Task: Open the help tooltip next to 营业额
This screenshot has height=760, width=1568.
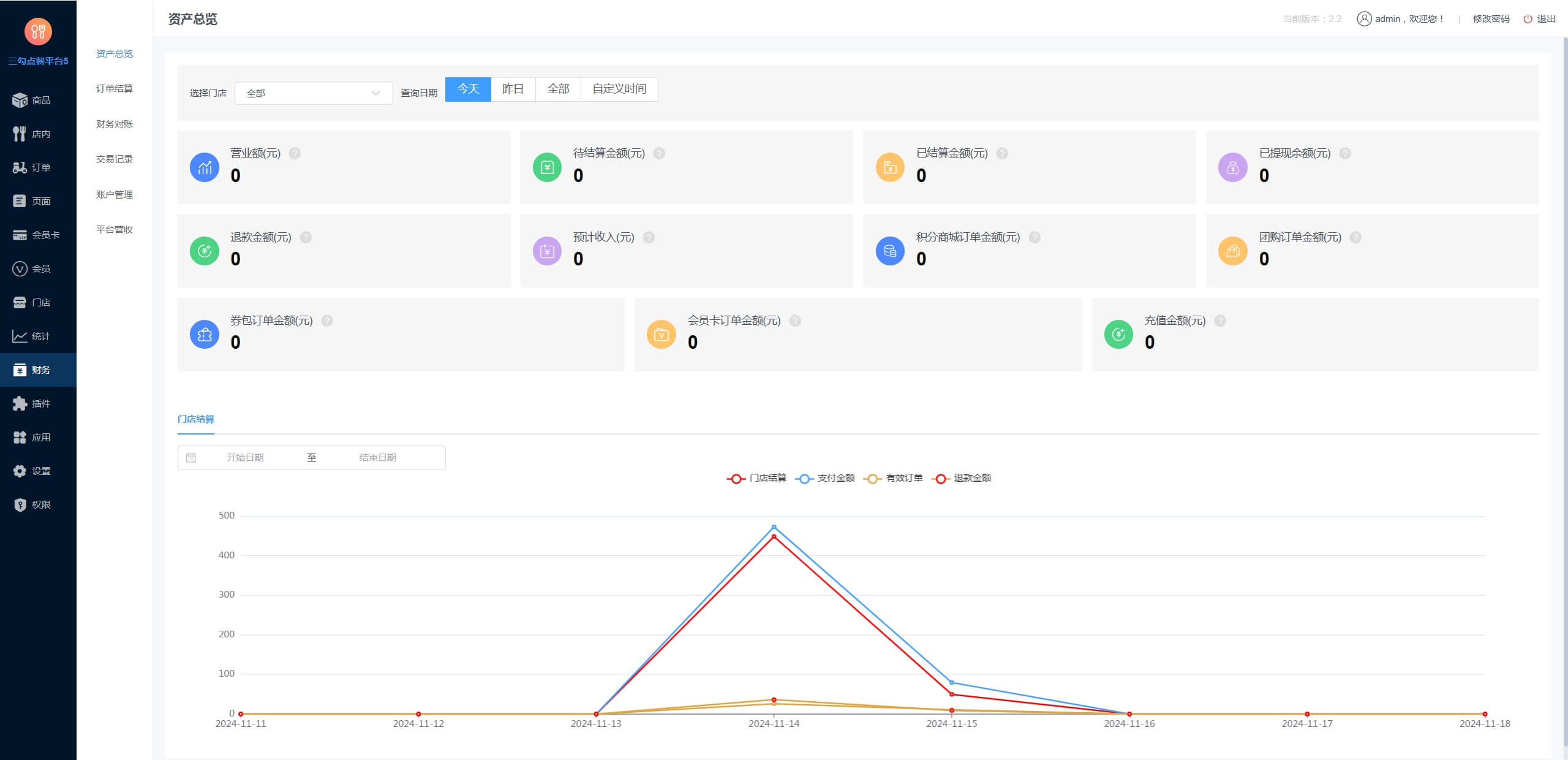Action: click(295, 154)
